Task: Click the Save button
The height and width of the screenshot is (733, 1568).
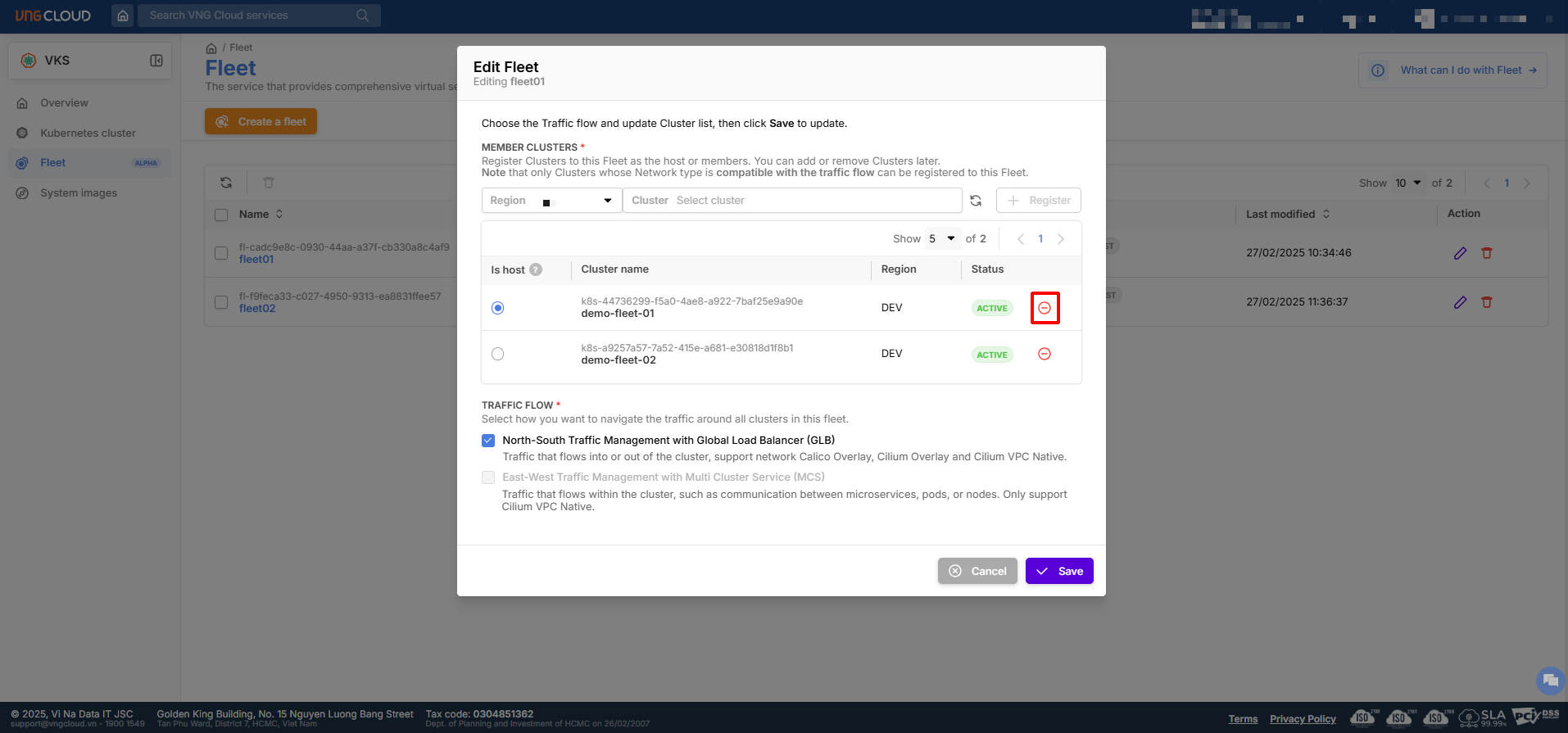Action: coord(1059,571)
